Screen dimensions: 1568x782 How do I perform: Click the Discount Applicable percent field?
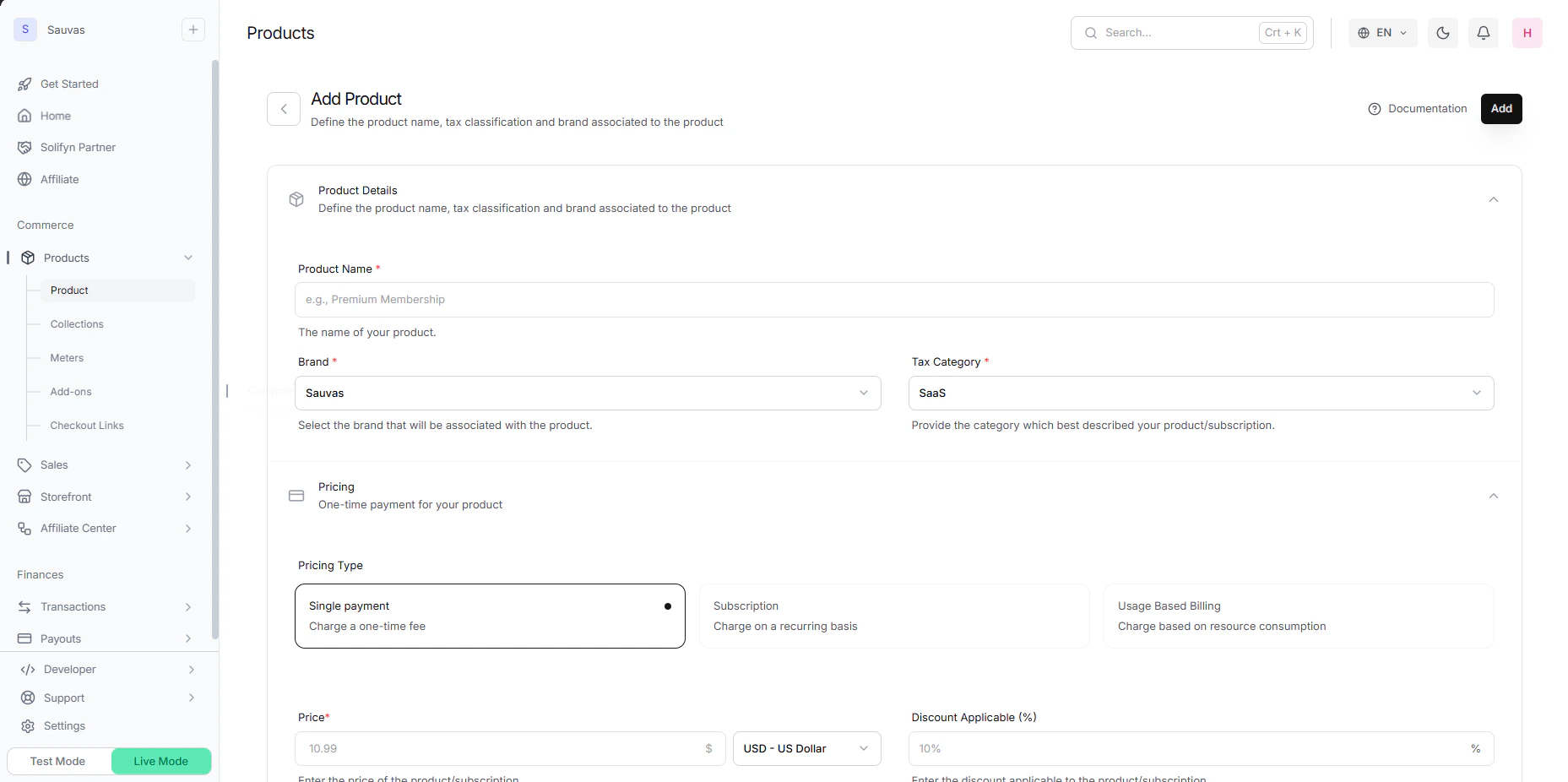[1201, 749]
